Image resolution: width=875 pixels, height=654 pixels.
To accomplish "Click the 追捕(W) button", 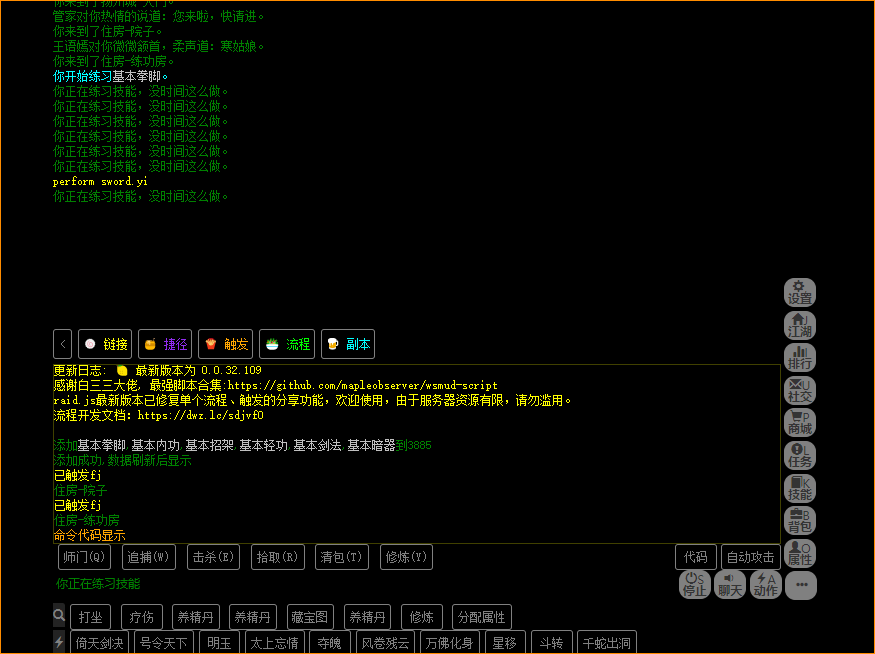I will [x=148, y=557].
